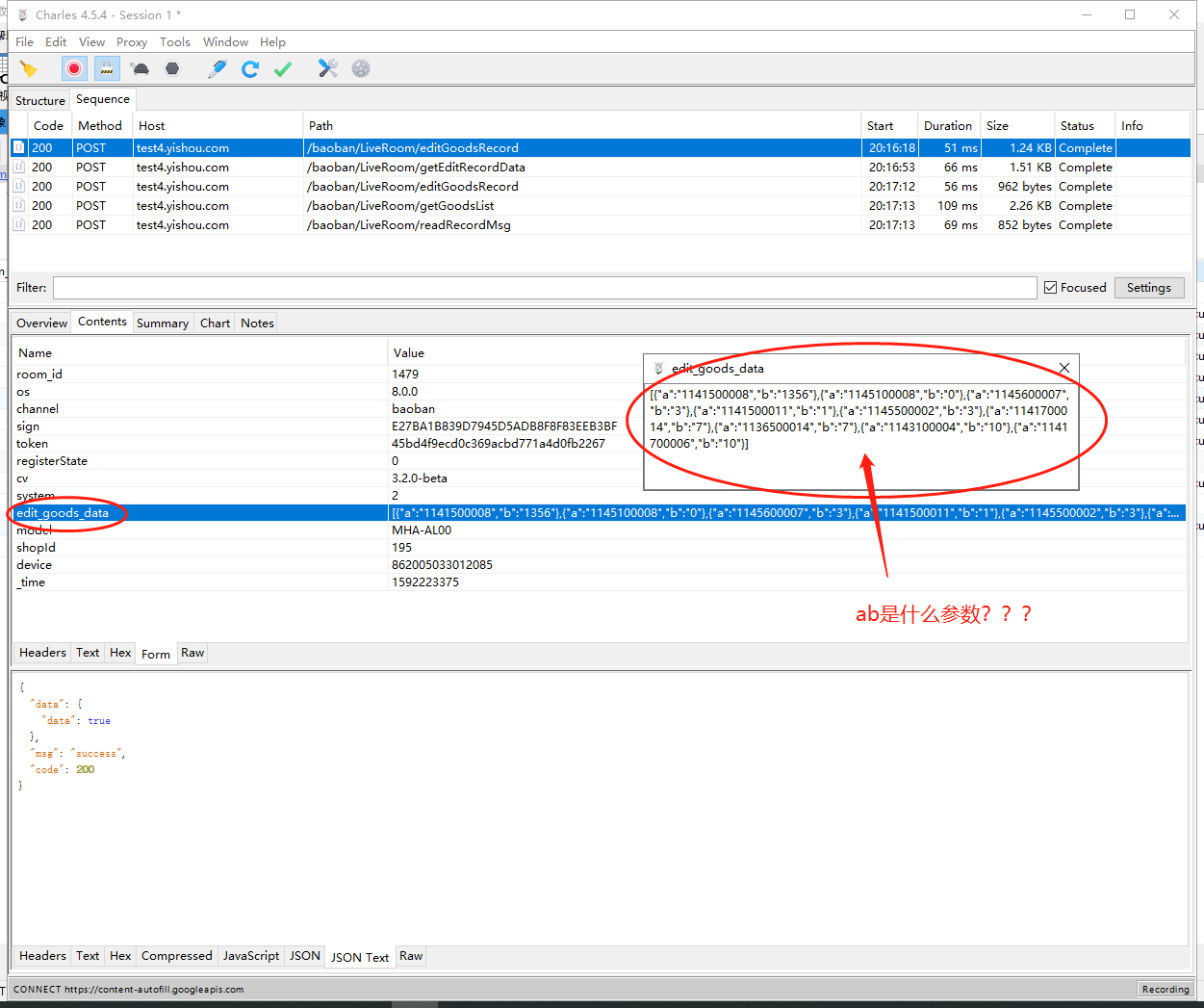Click the document icon of getEditRecordData row
1204x1008 pixels.
pyautogui.click(x=19, y=168)
